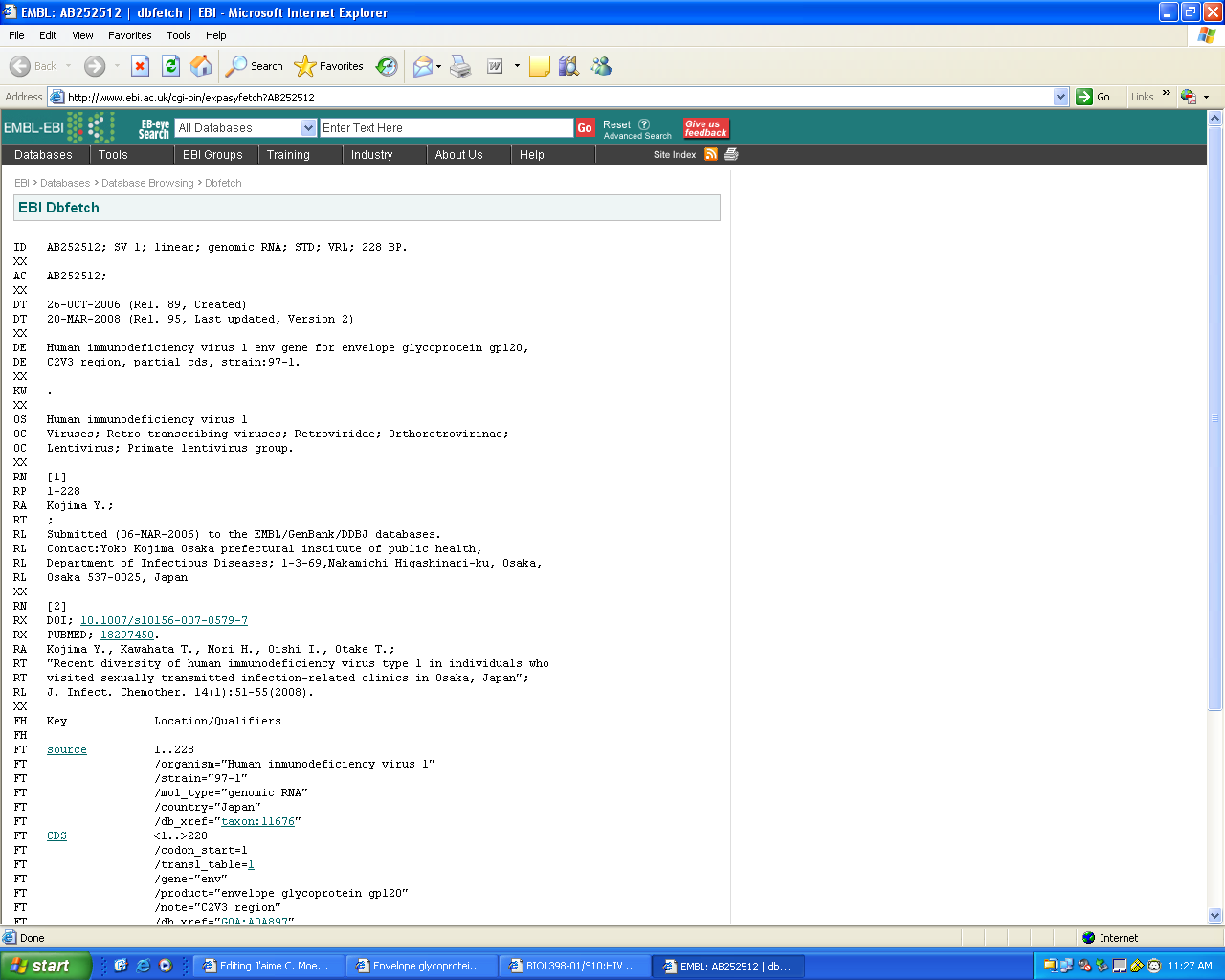The height and width of the screenshot is (980, 1225).
Task: Select the Training navigation tab
Action: (x=288, y=155)
